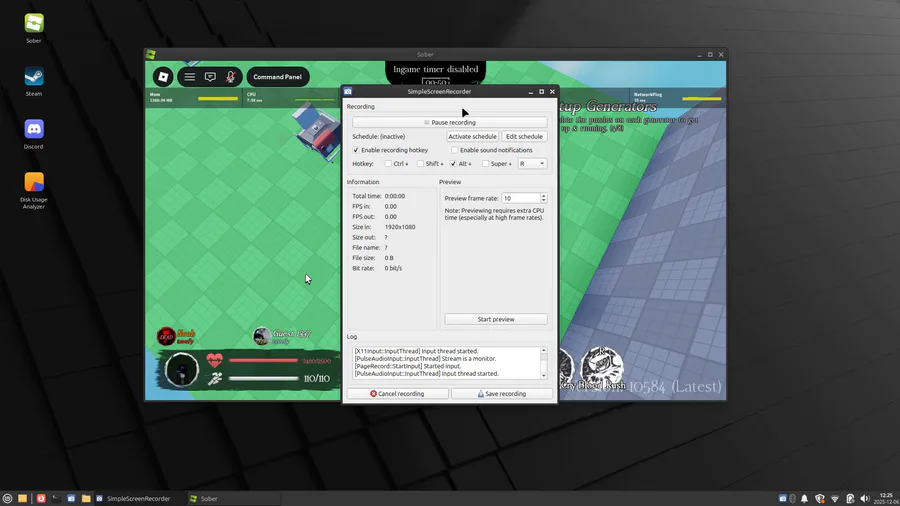Click the log scroll-down arrow
Image resolution: width=900 pixels, height=506 pixels.
coord(544,376)
